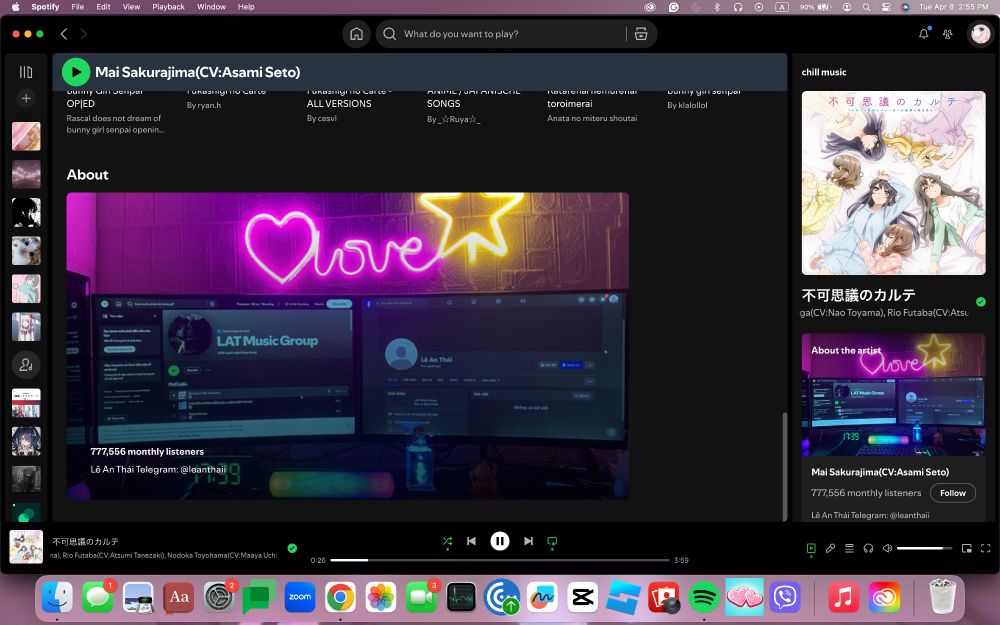Open the Edit menu
Viewport: 1000px width, 625px height.
click(x=103, y=7)
